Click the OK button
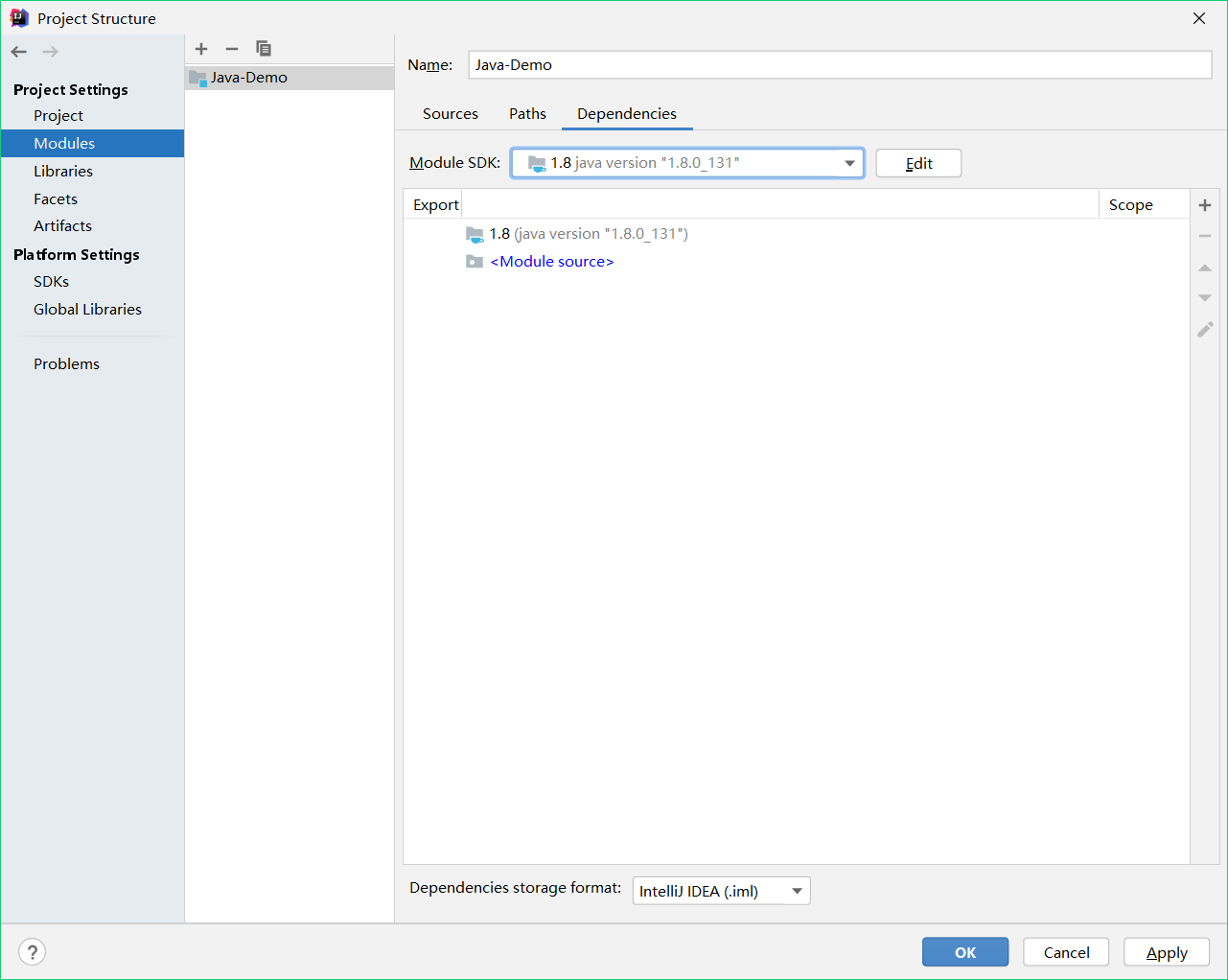1228x980 pixels. click(x=965, y=952)
